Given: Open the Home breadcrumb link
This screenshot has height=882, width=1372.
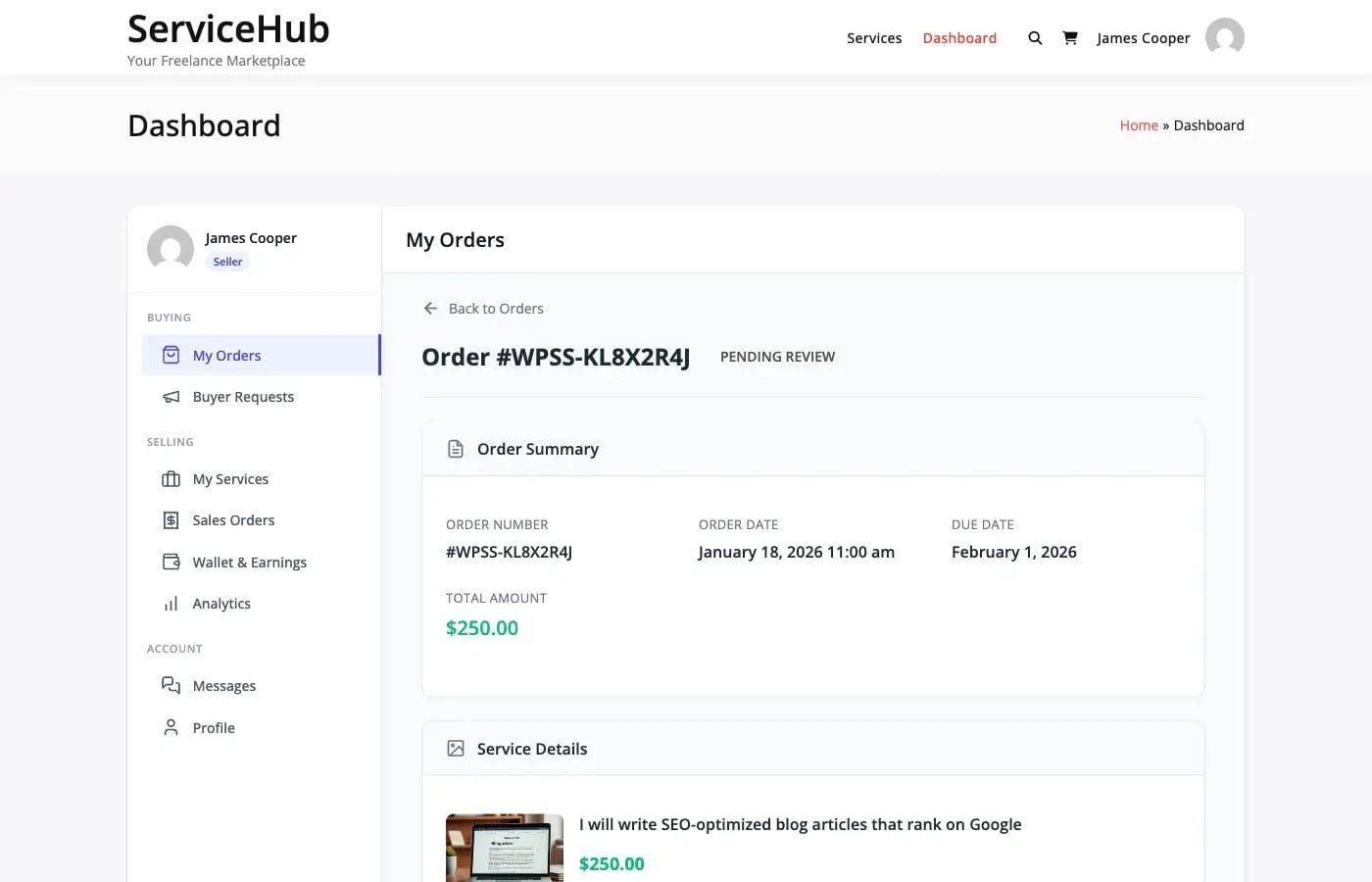Looking at the screenshot, I should click(x=1139, y=124).
